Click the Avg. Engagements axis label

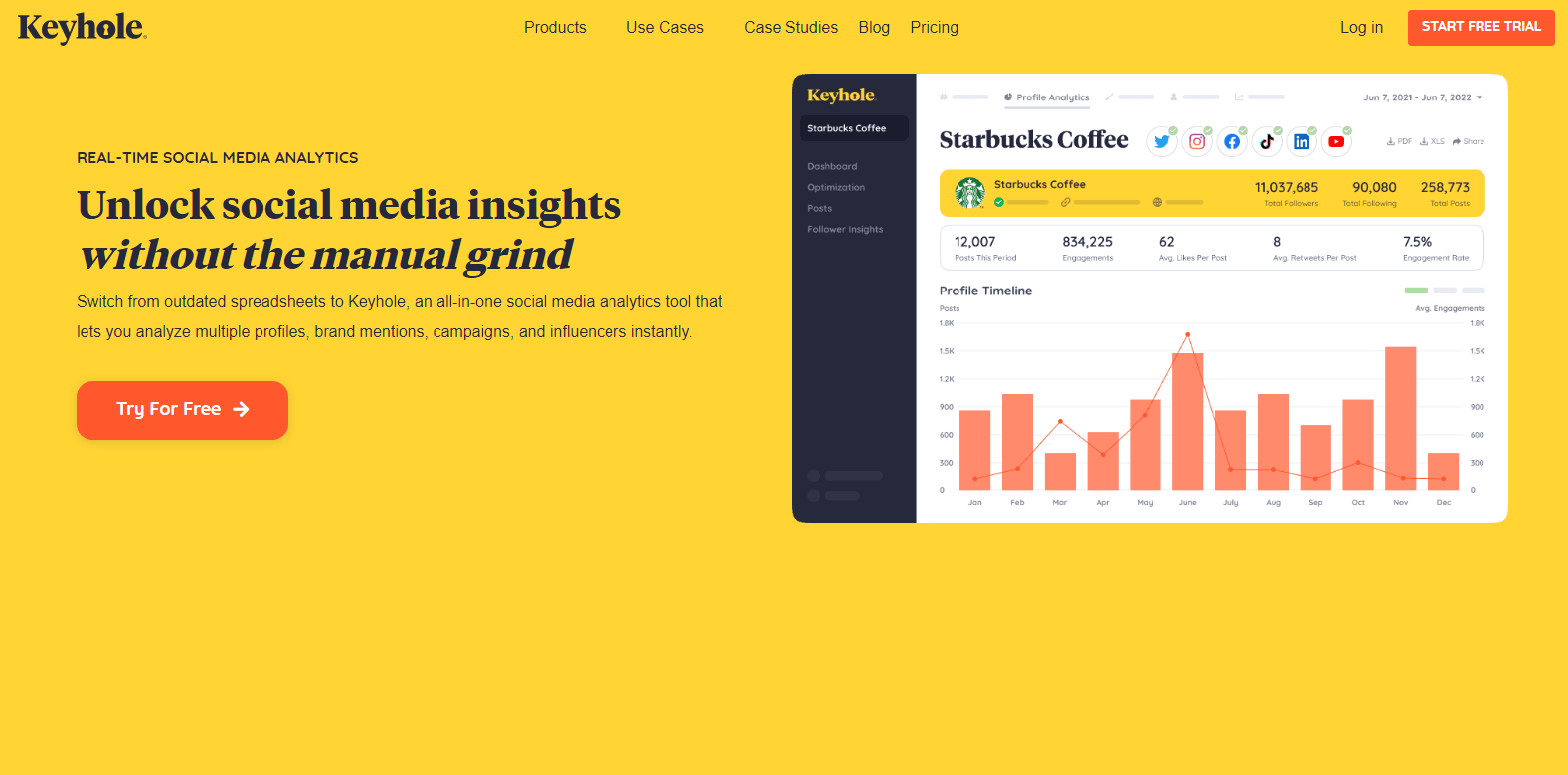pyautogui.click(x=1450, y=309)
